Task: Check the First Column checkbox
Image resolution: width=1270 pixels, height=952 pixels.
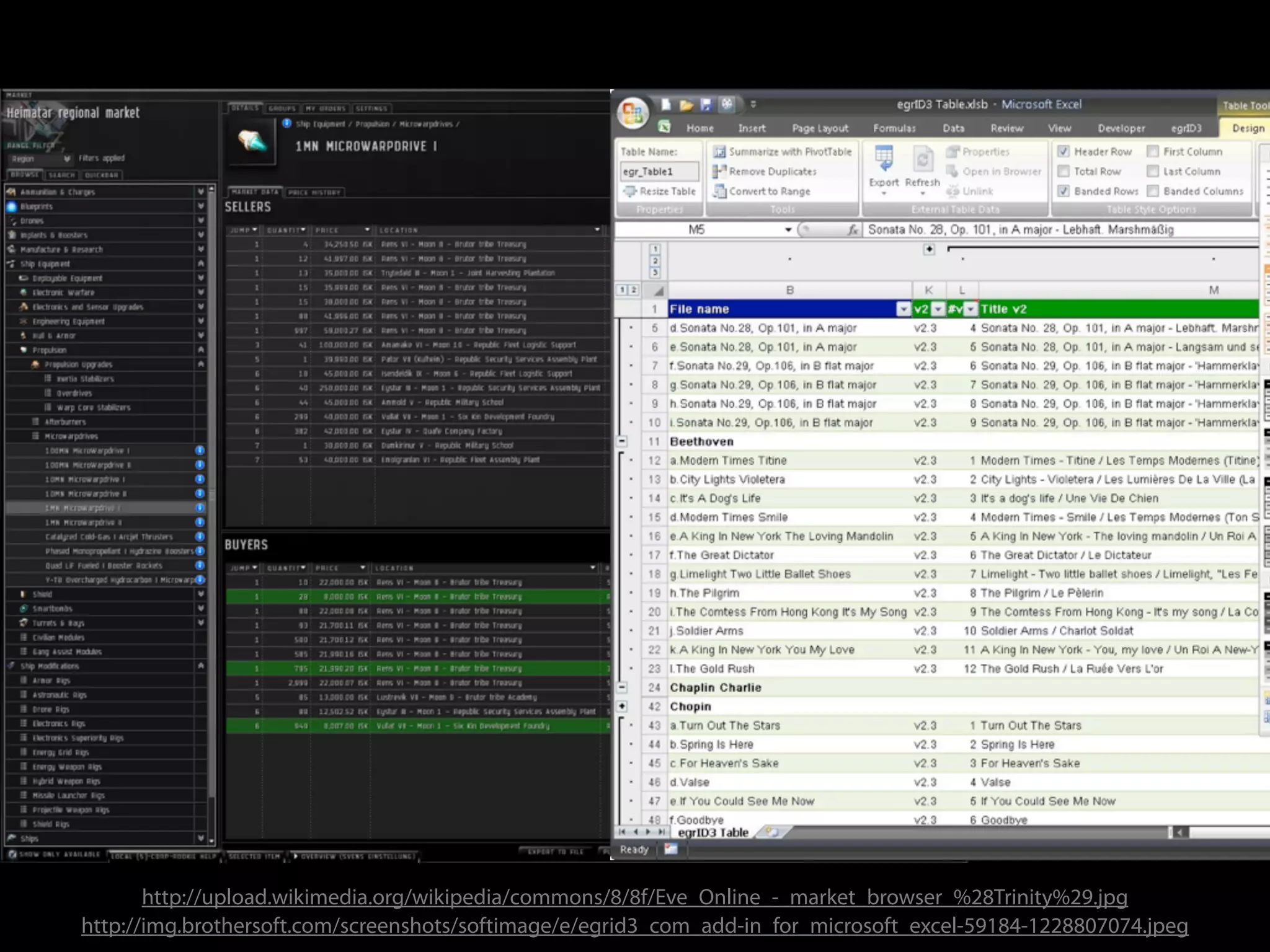Action: pos(1153,151)
